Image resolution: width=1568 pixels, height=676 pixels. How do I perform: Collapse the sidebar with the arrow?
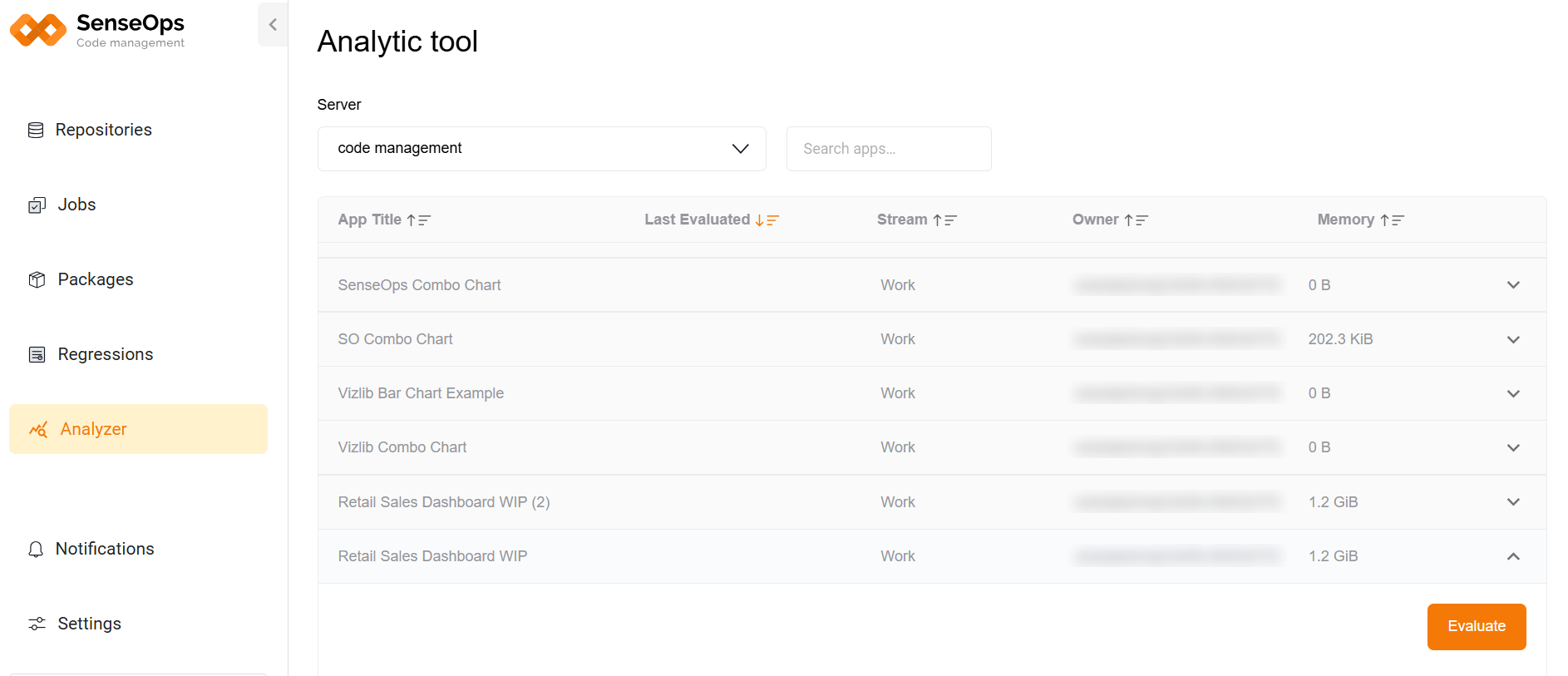(273, 25)
